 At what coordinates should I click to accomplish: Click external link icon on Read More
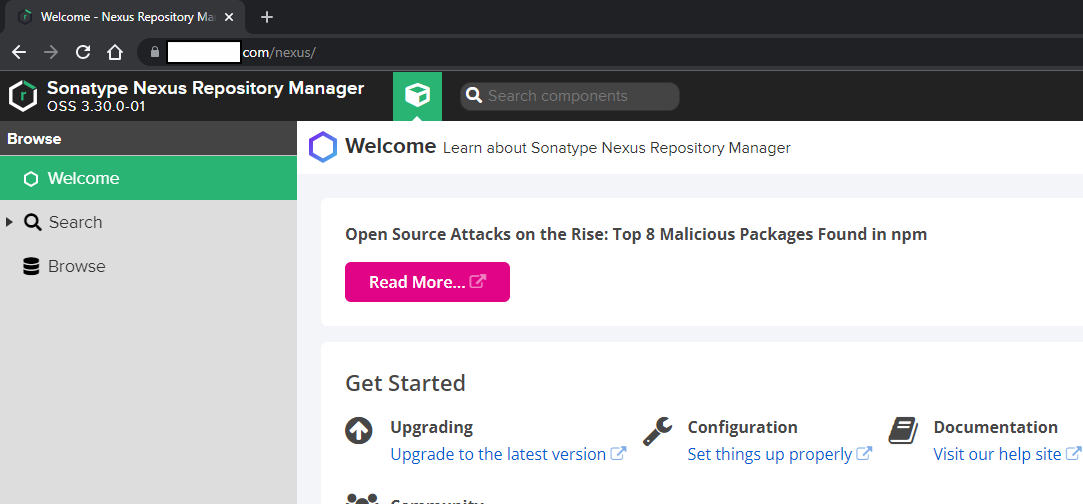(477, 282)
